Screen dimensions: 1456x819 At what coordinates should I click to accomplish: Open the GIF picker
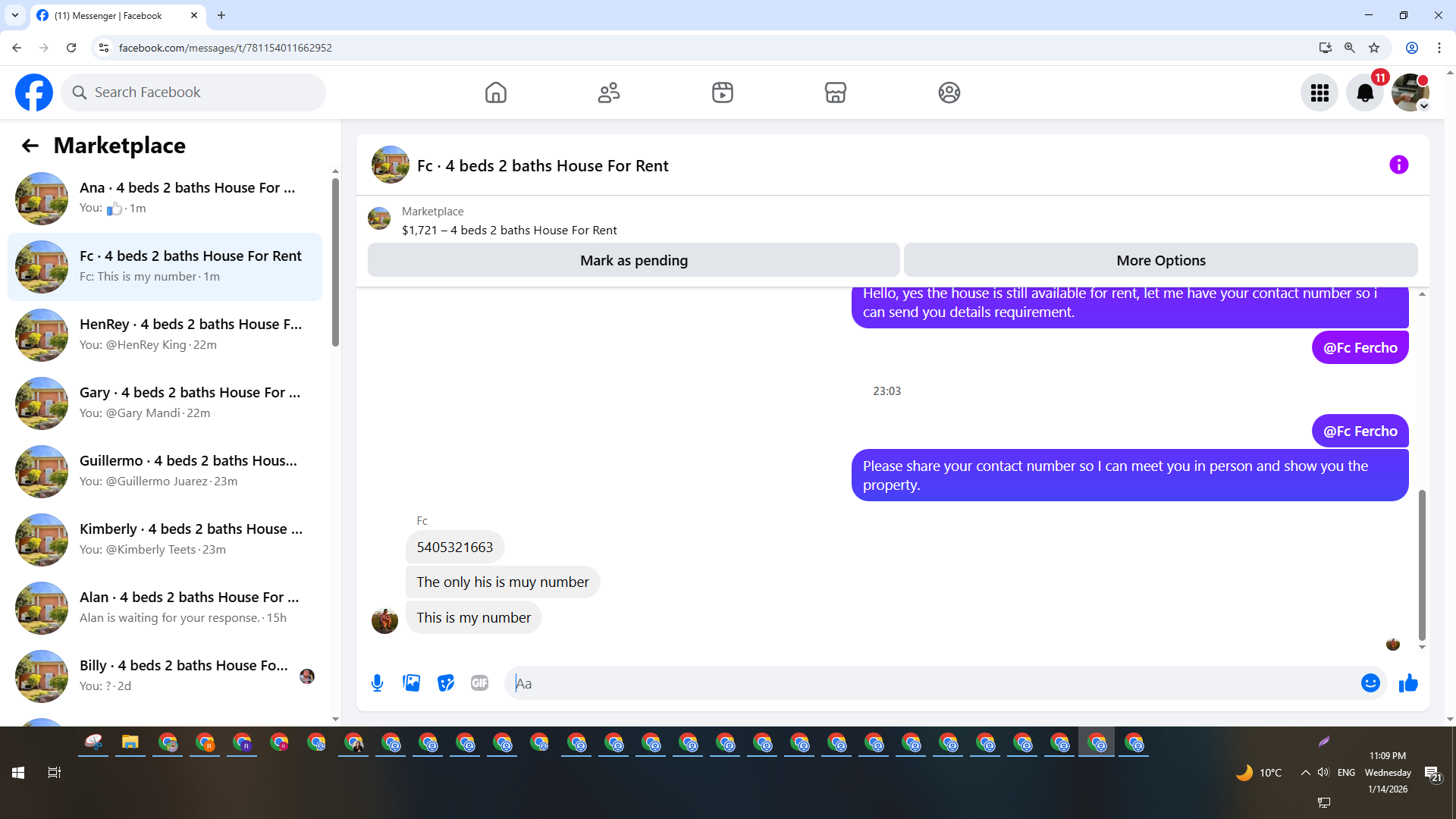[479, 683]
